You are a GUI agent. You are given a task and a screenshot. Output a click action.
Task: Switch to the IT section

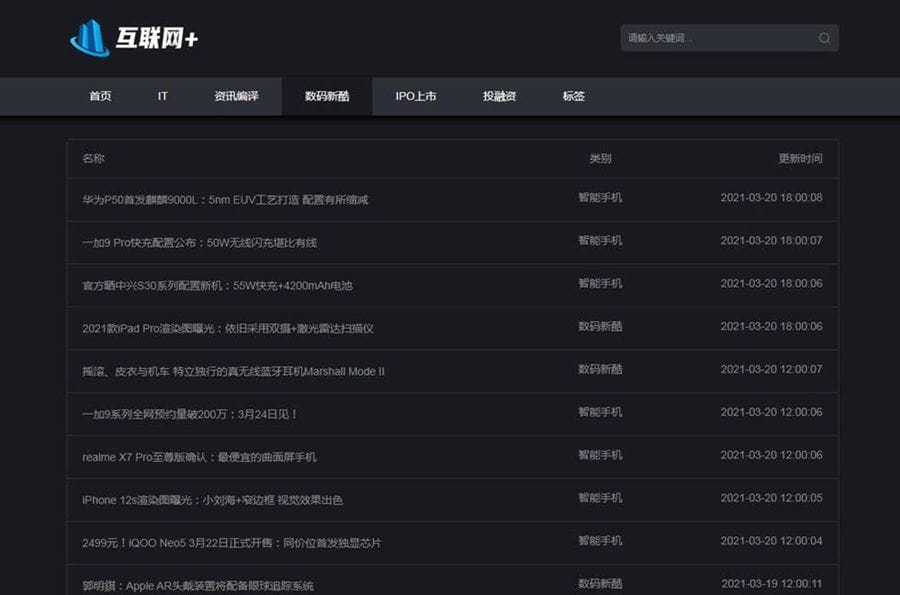click(162, 96)
